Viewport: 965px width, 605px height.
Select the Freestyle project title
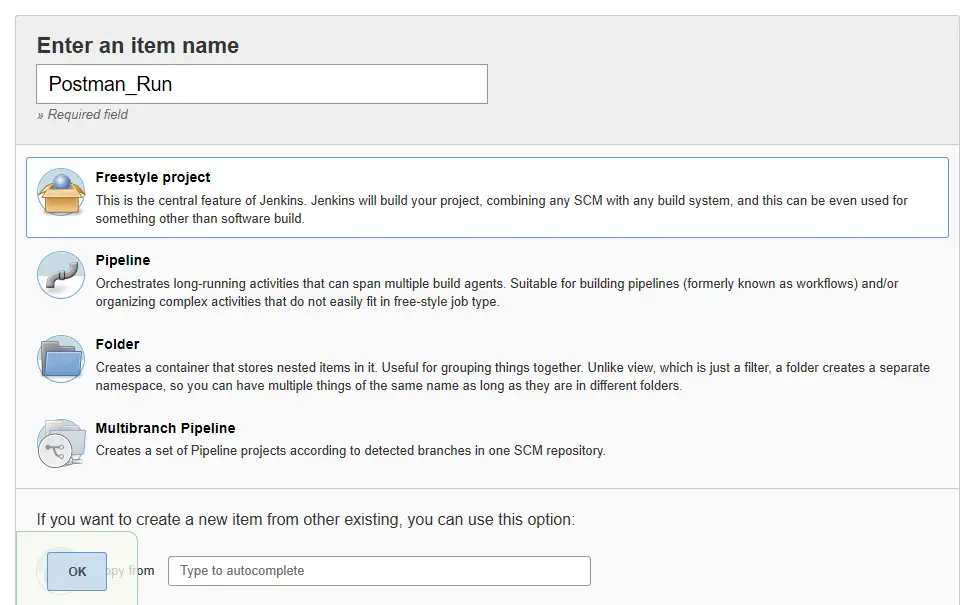pyautogui.click(x=153, y=177)
